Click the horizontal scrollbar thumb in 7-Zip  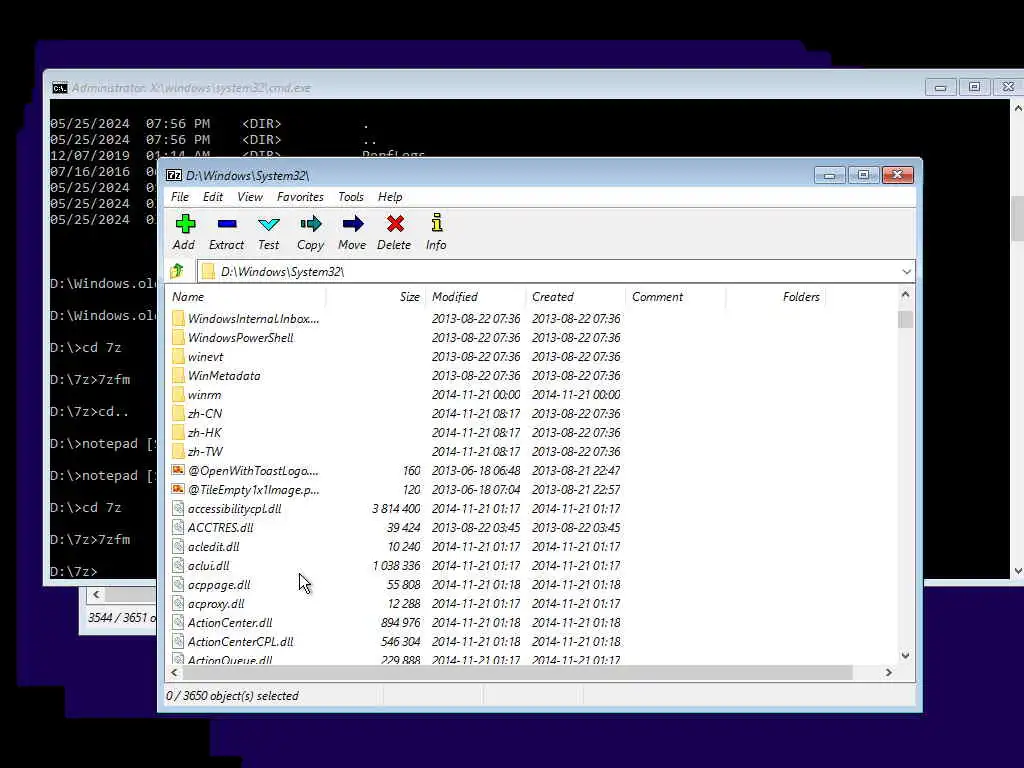click(x=517, y=672)
